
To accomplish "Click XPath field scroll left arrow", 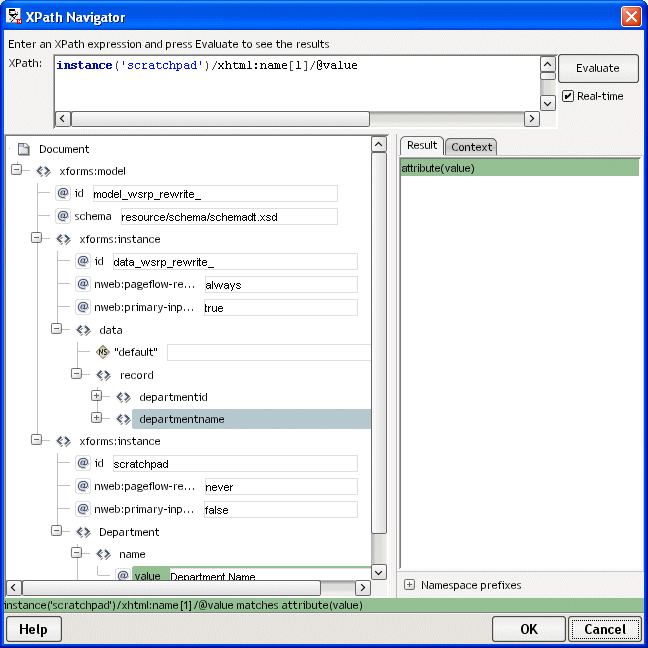I will (x=63, y=119).
